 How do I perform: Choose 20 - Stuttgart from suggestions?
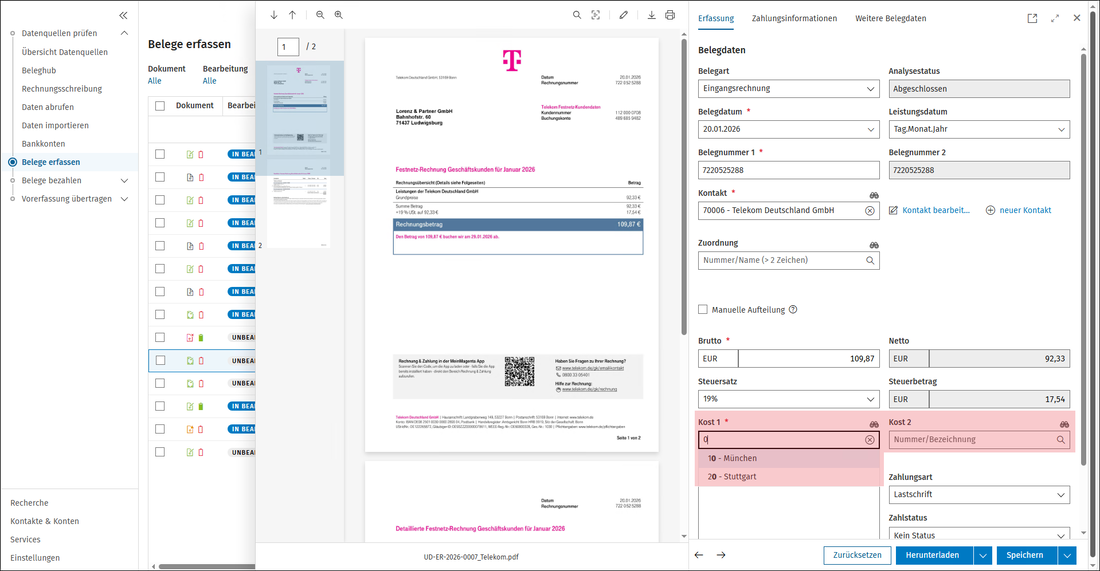tap(789, 476)
